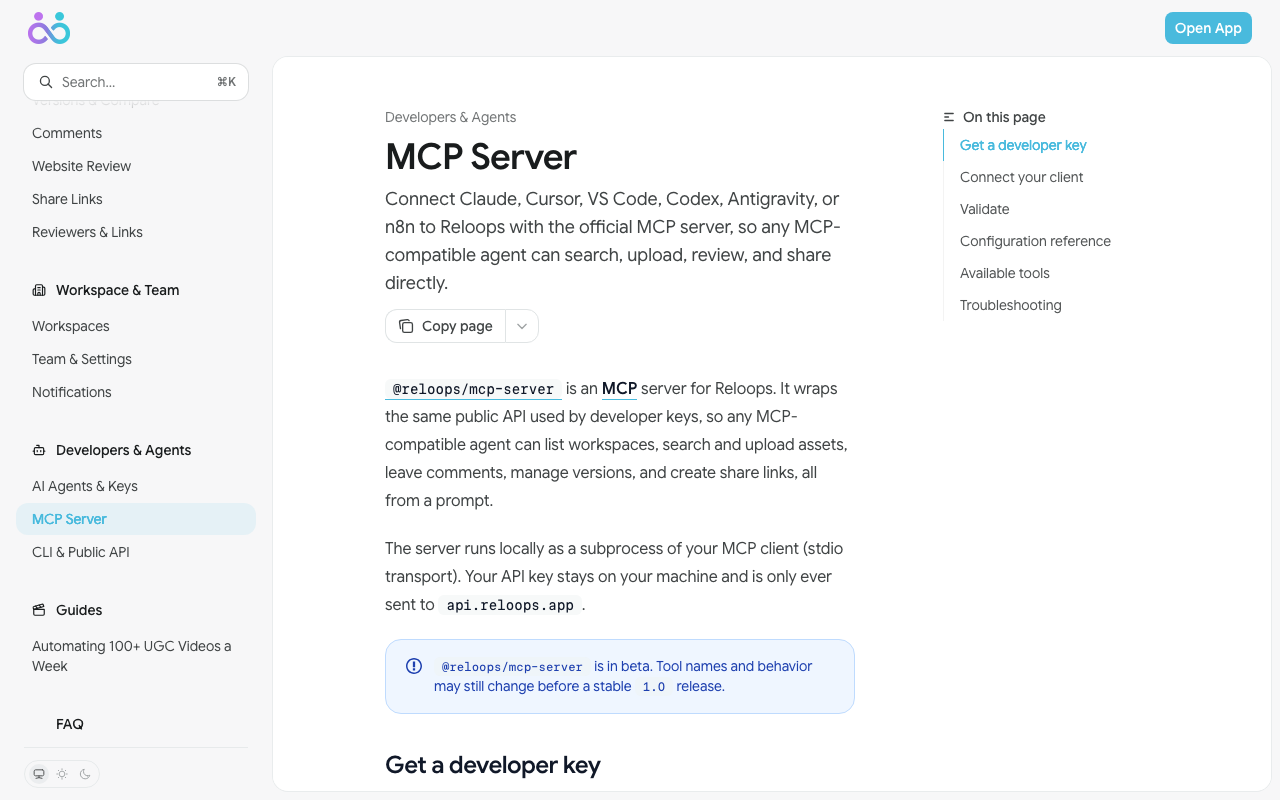Click the Search input field
Image resolution: width=1280 pixels, height=800 pixels.
(136, 82)
